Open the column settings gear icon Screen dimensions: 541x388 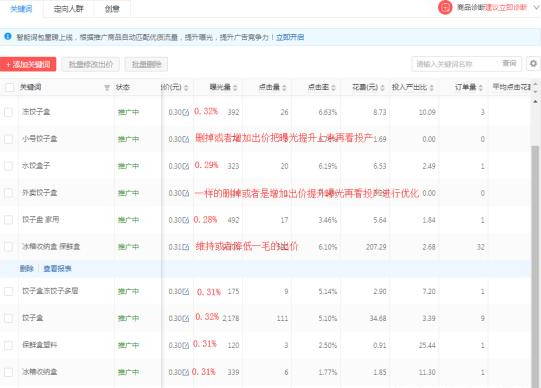pos(533,64)
